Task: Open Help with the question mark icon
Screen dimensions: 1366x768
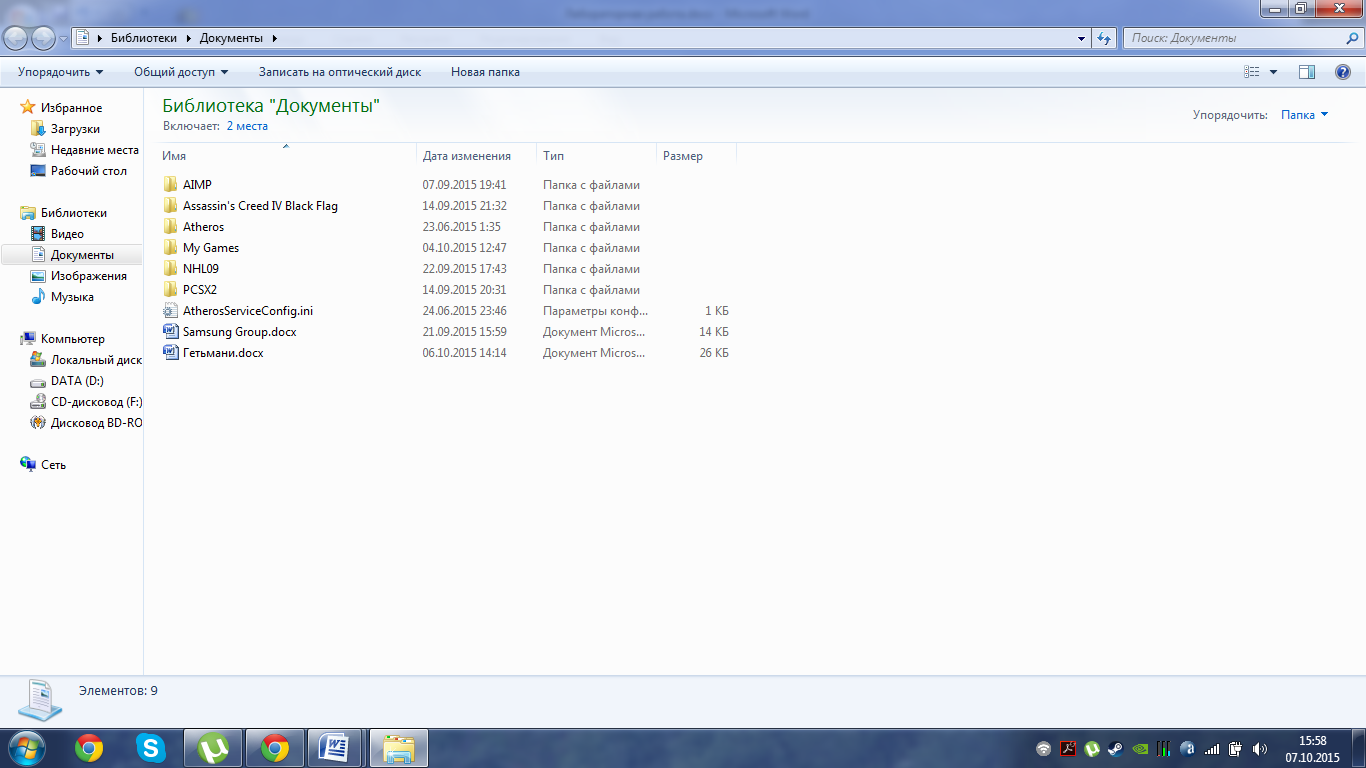Action: tap(1343, 72)
